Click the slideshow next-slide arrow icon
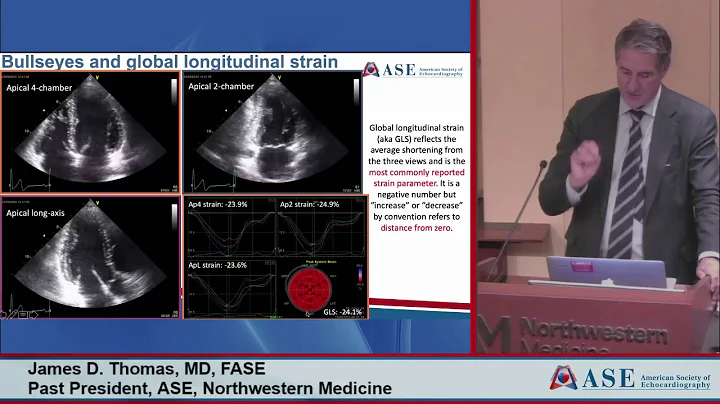 [x=34, y=315]
